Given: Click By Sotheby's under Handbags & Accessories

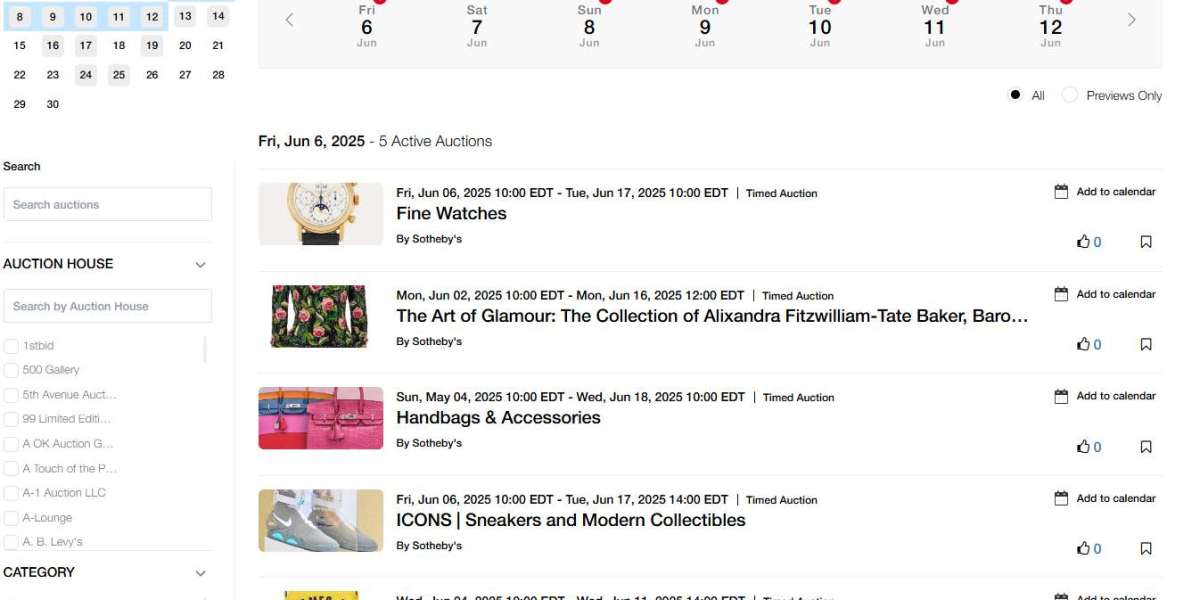Looking at the screenshot, I should point(429,443).
